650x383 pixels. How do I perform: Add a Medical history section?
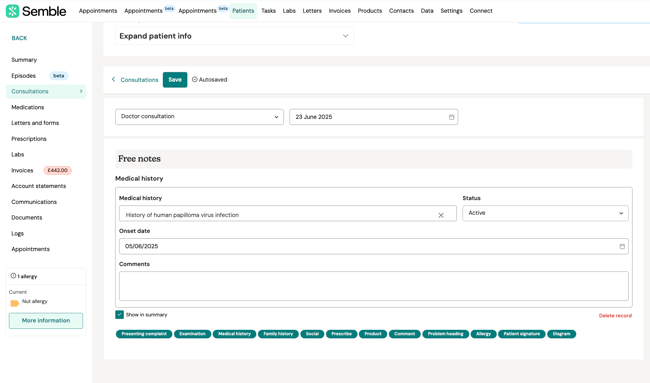[234, 334]
